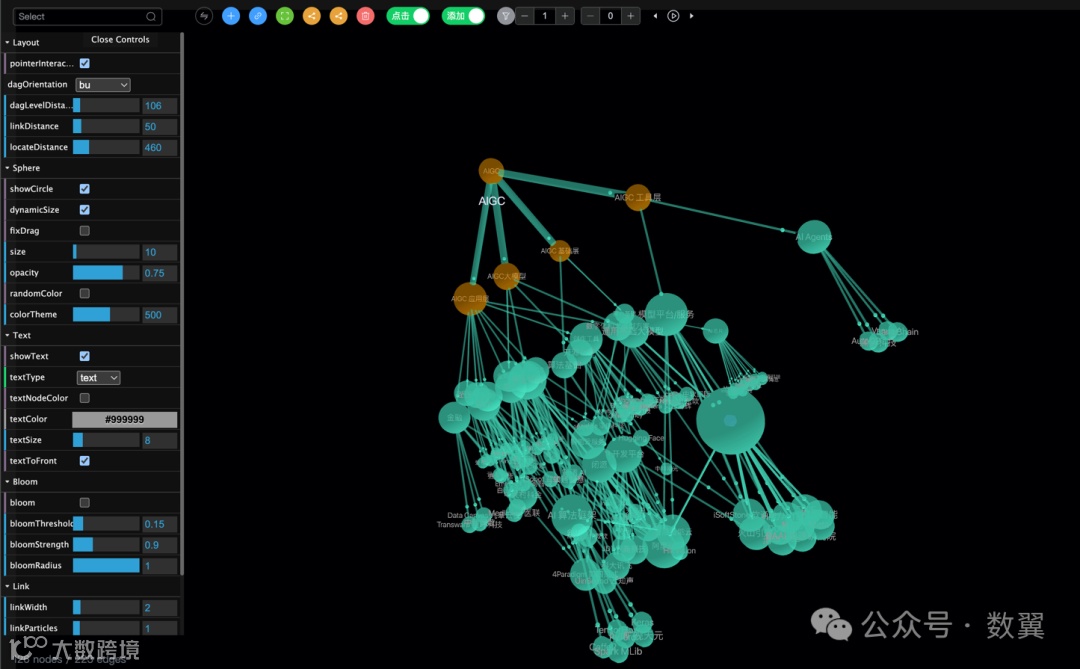Viewport: 1080px width, 669px height.
Task: Click the search magnifier in the Select box
Action: [x=151, y=17]
